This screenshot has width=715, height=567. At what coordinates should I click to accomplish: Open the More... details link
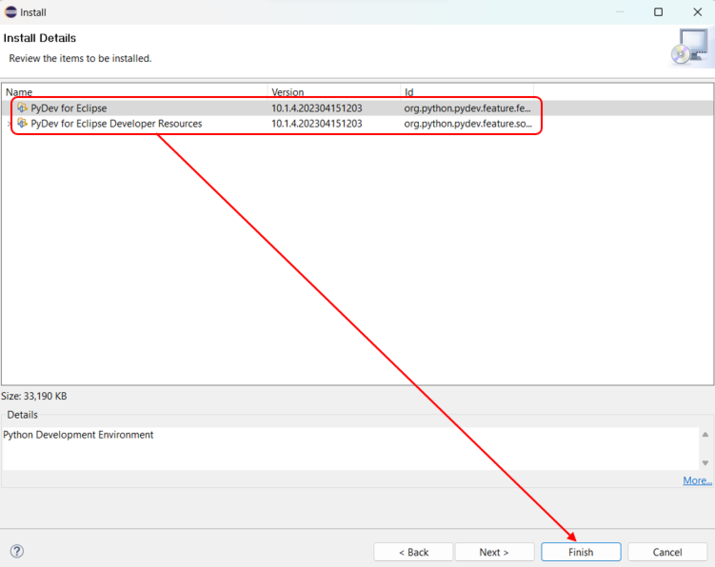click(697, 480)
